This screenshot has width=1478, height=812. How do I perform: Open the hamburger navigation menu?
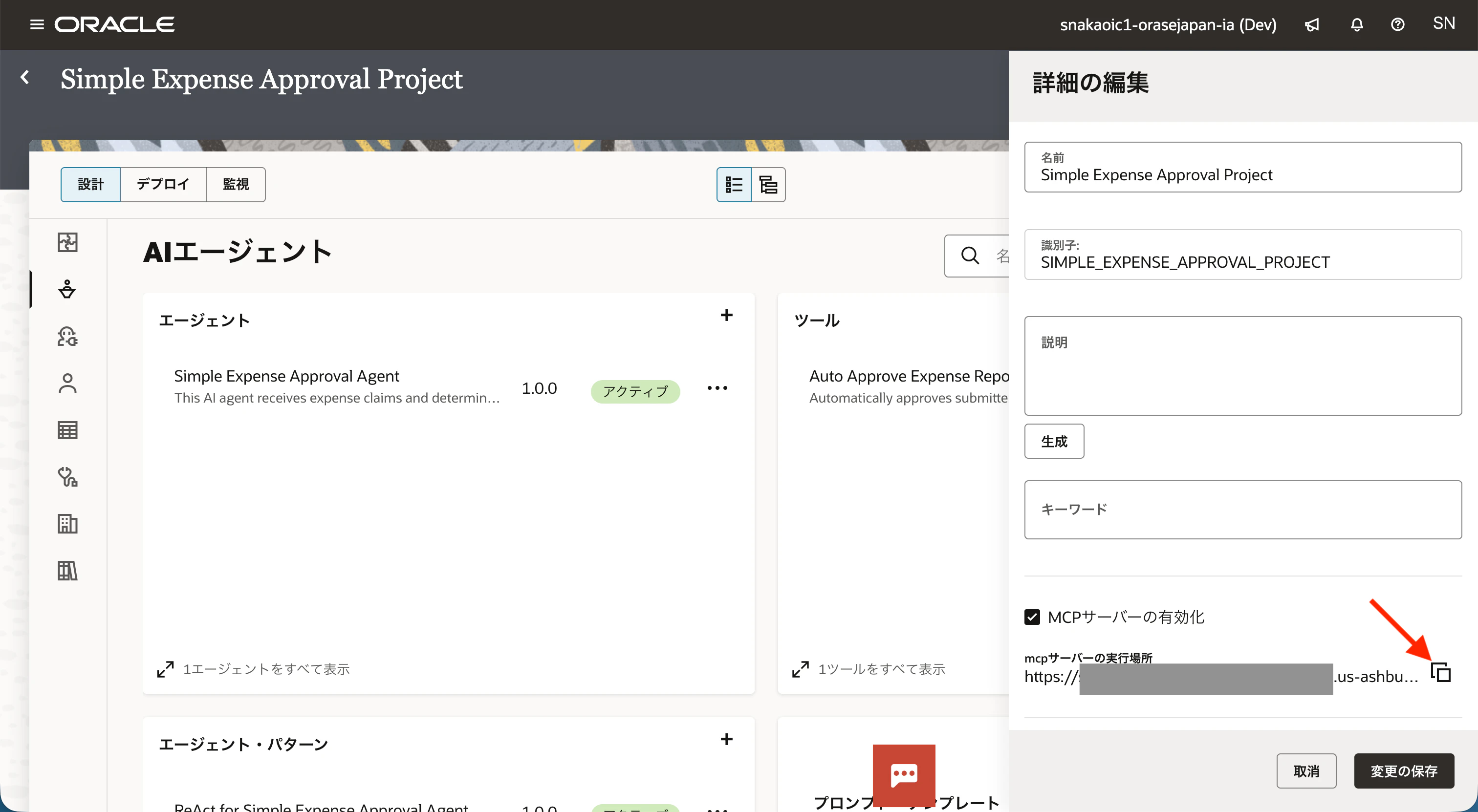coord(37,24)
